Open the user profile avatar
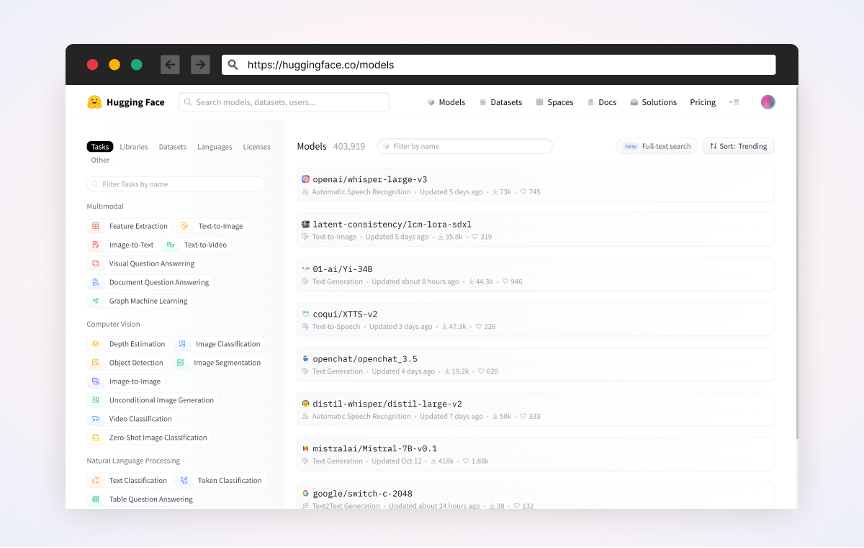This screenshot has width=864, height=548. click(x=768, y=102)
